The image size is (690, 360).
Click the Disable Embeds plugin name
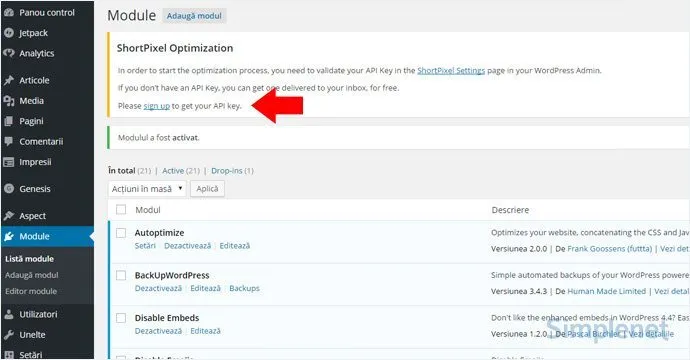[167, 318]
